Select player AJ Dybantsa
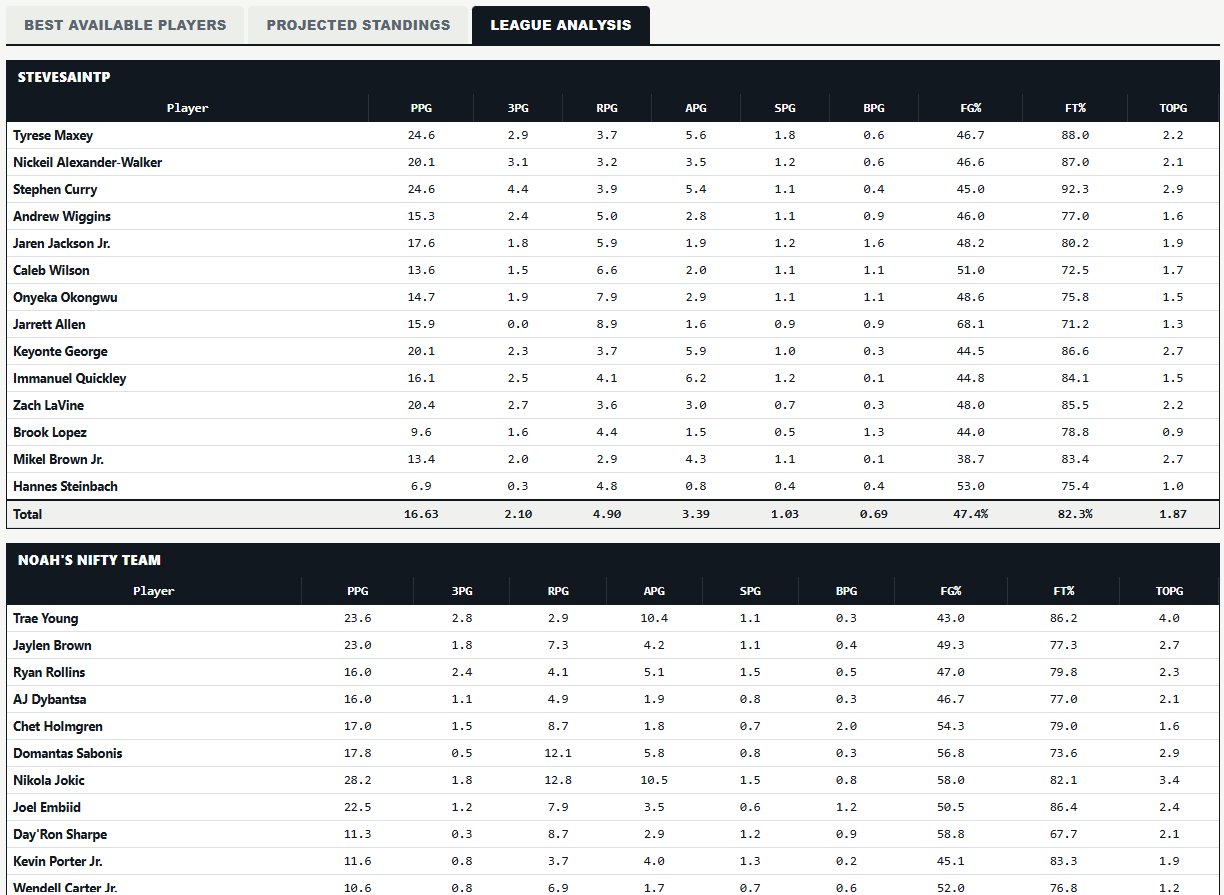 (x=50, y=699)
